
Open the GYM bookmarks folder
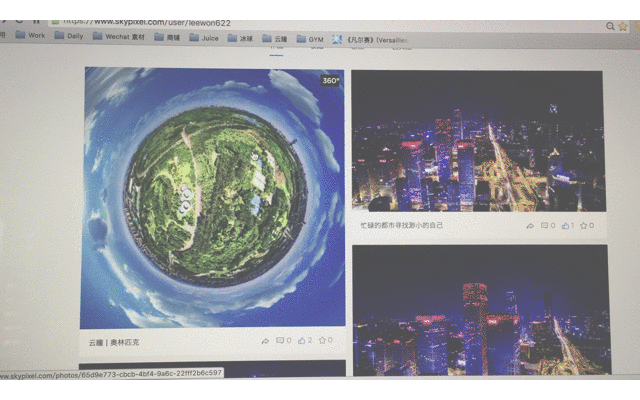click(310, 39)
